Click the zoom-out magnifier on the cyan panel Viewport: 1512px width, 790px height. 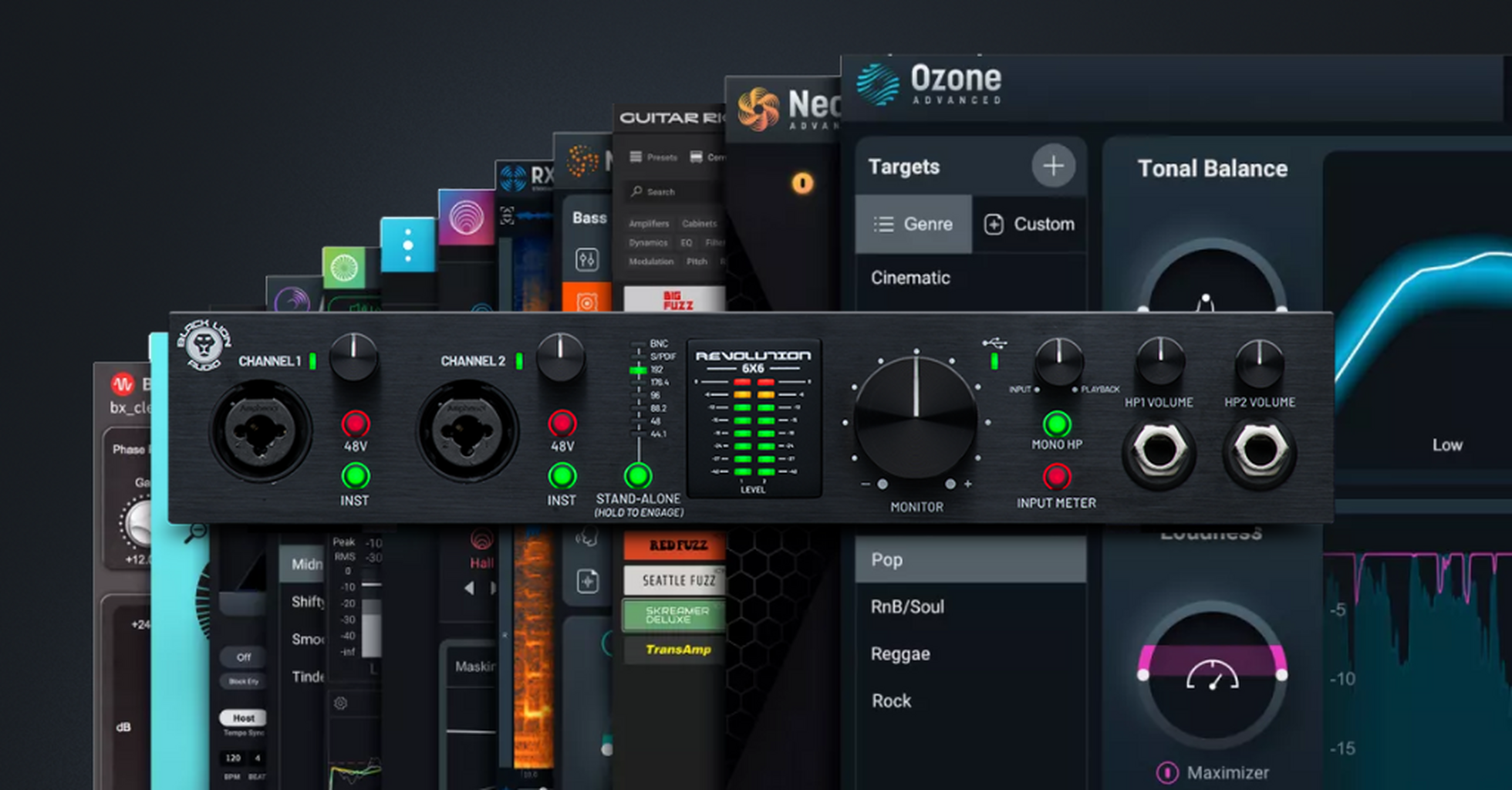(195, 532)
